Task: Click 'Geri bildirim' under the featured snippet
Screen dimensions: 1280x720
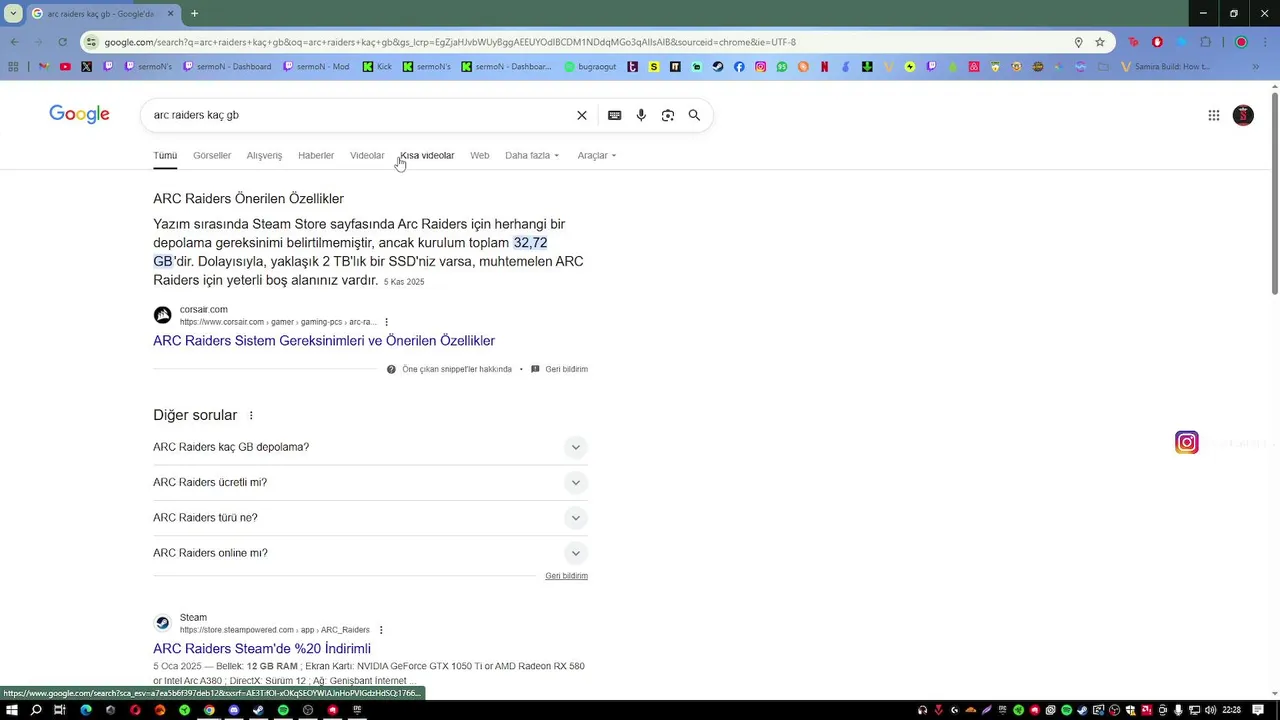Action: click(x=566, y=369)
